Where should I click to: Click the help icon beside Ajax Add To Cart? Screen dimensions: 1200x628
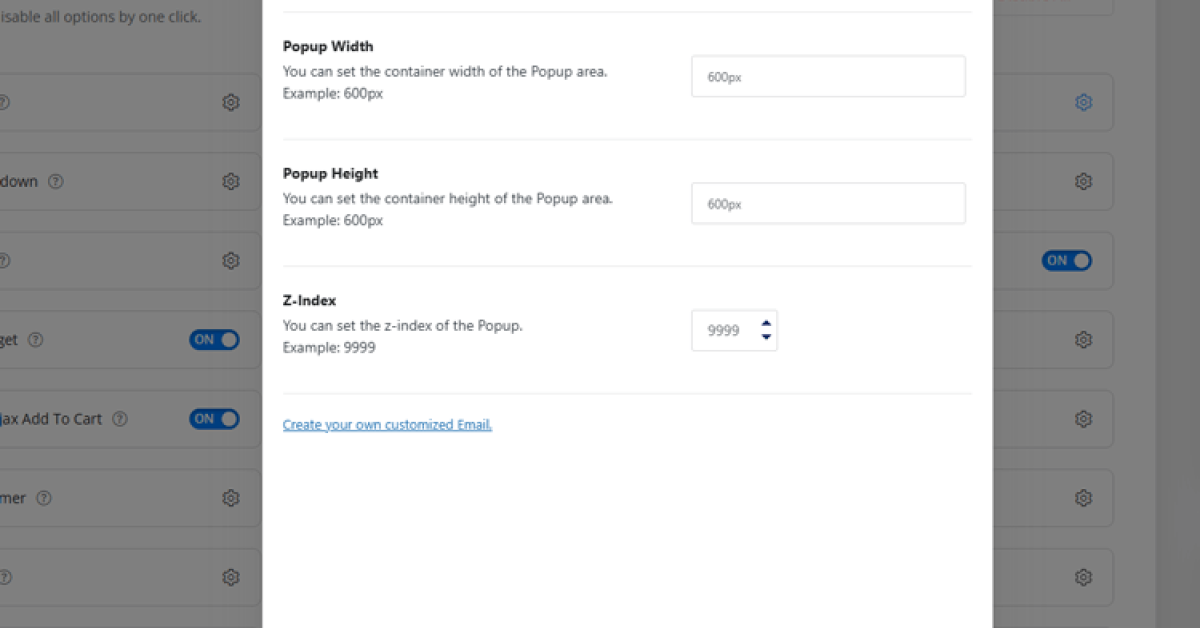pyautogui.click(x=119, y=419)
